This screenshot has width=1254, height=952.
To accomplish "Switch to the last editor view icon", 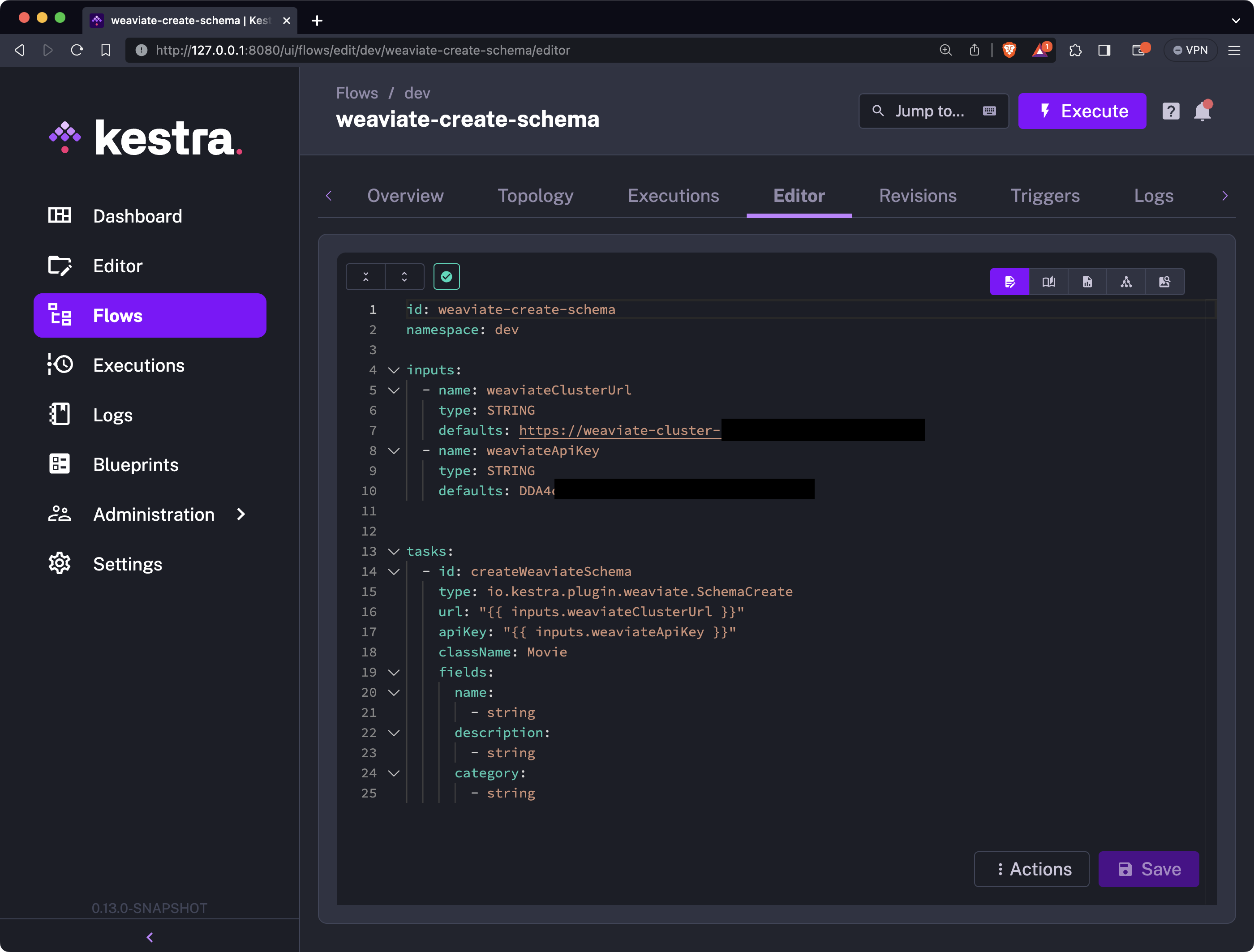I will (x=1165, y=282).
